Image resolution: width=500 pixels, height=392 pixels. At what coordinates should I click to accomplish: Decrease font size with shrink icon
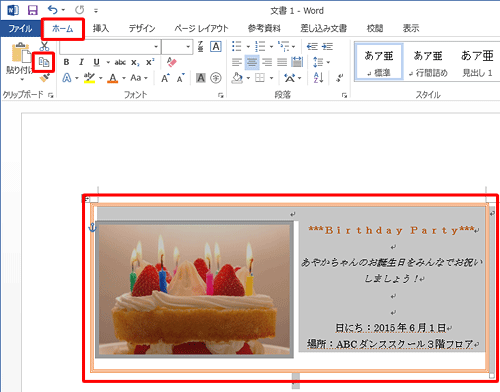(181, 78)
